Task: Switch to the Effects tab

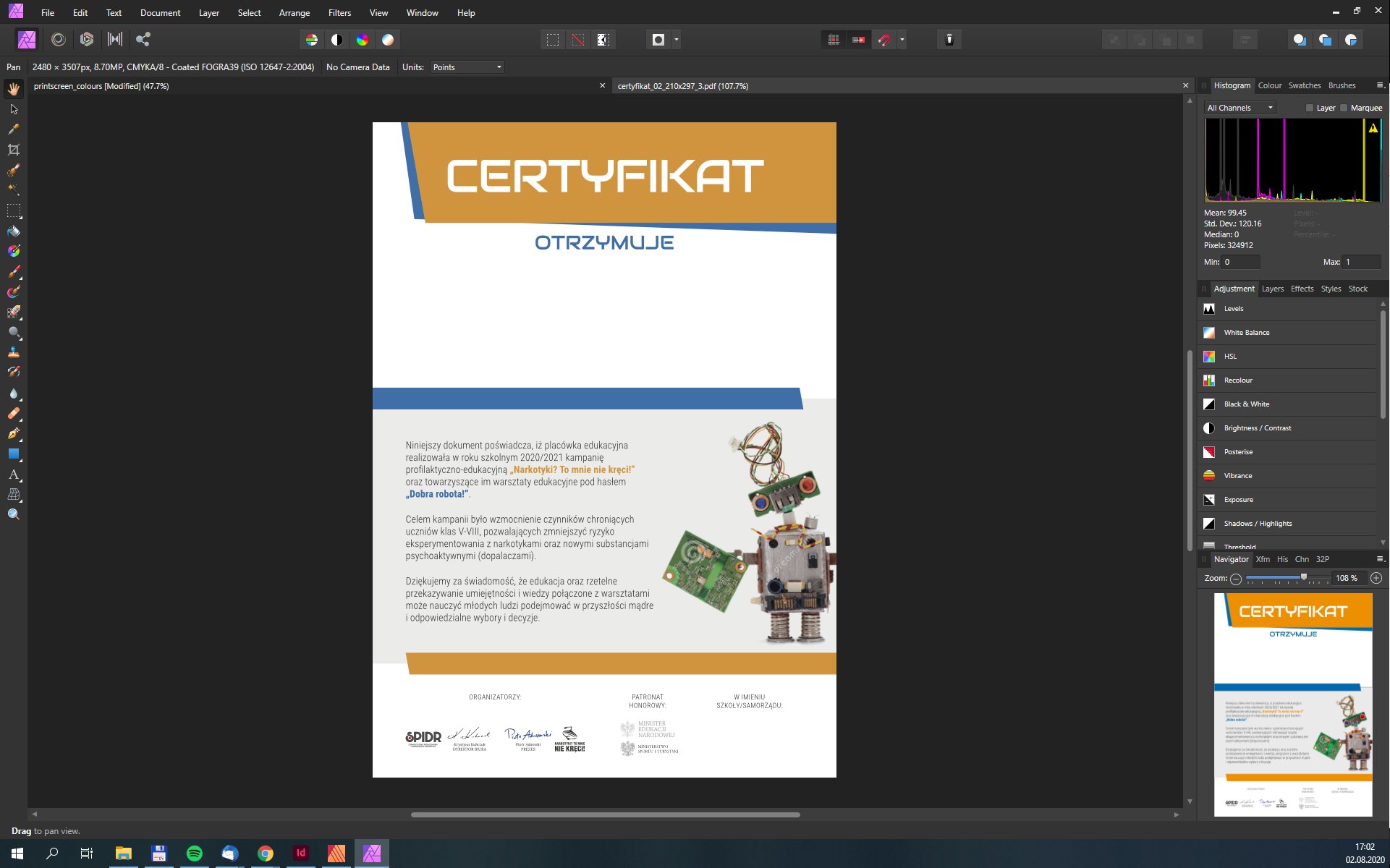Action: [1302, 289]
